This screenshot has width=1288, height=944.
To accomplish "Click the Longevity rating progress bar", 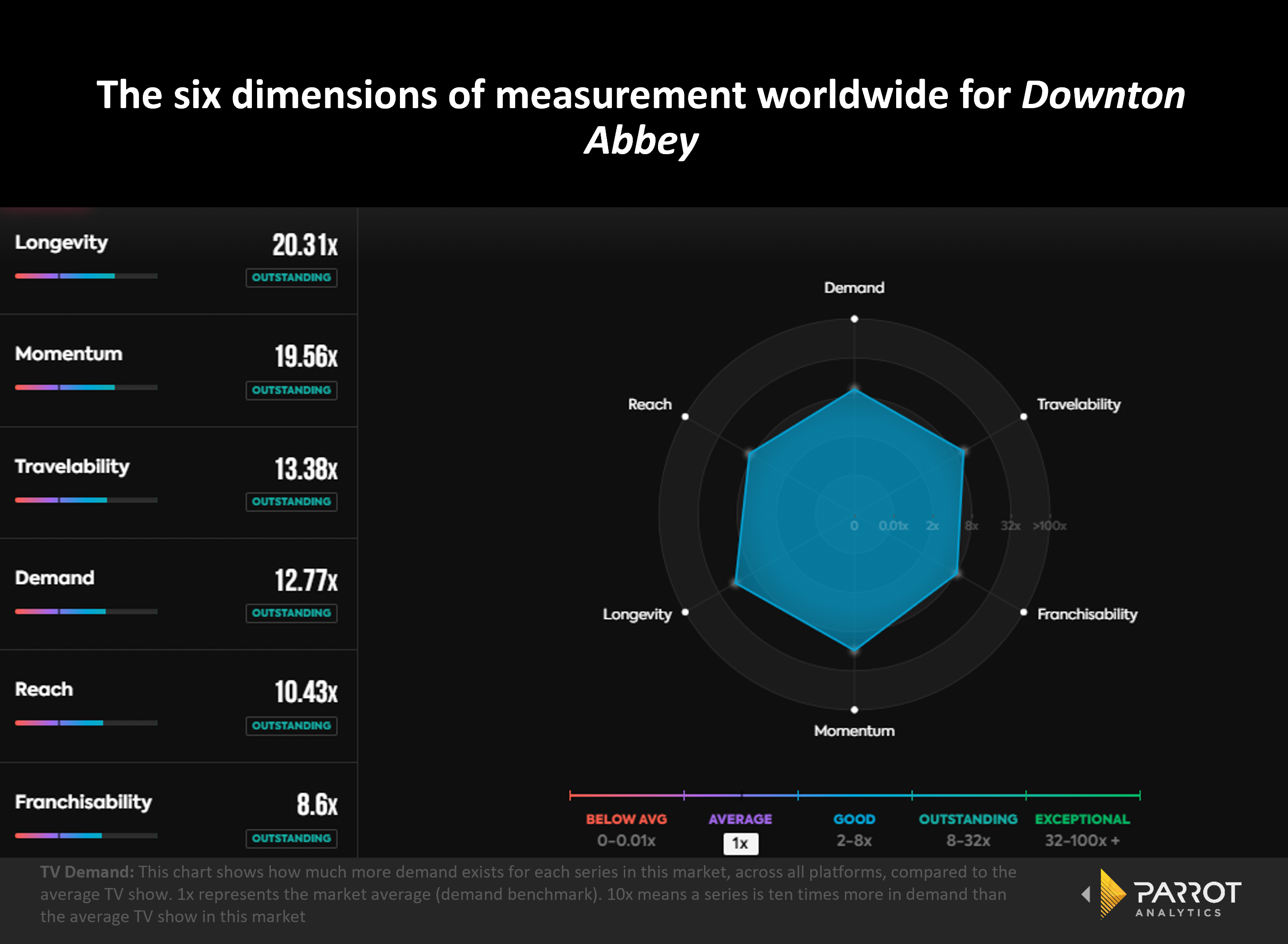I will pos(86,276).
